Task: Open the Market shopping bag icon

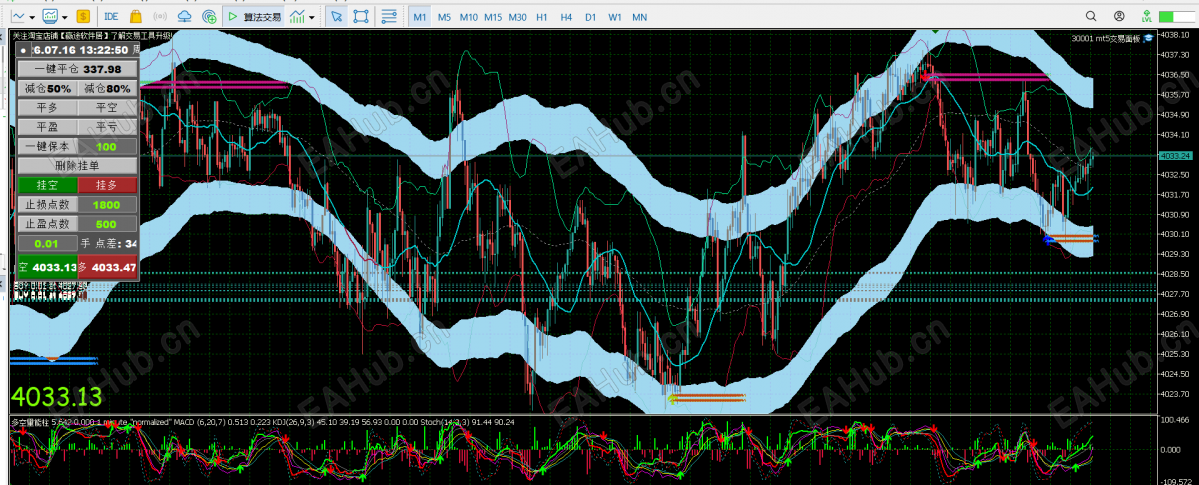Action: (x=135, y=15)
